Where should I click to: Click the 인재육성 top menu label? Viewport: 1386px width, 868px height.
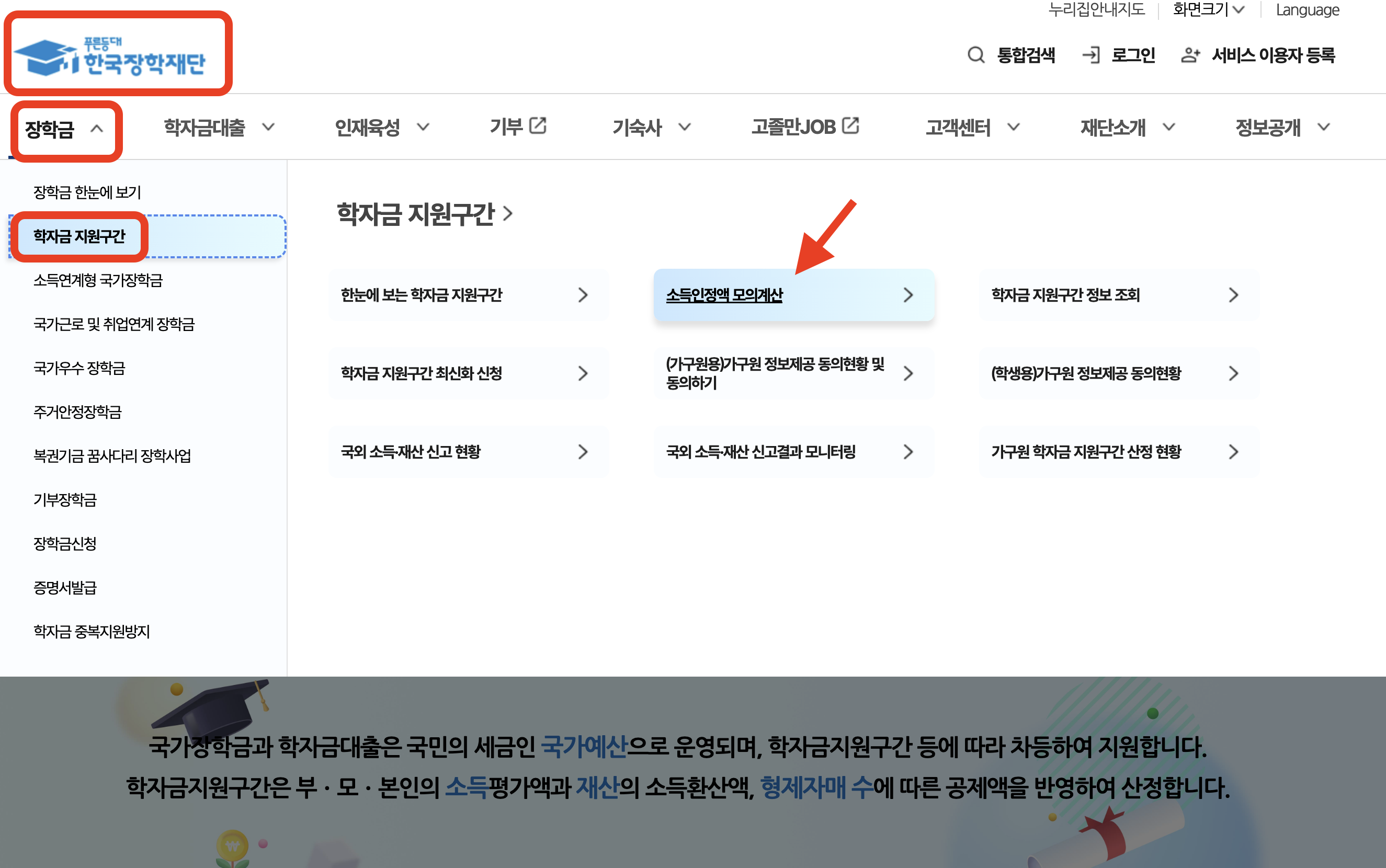click(x=368, y=128)
